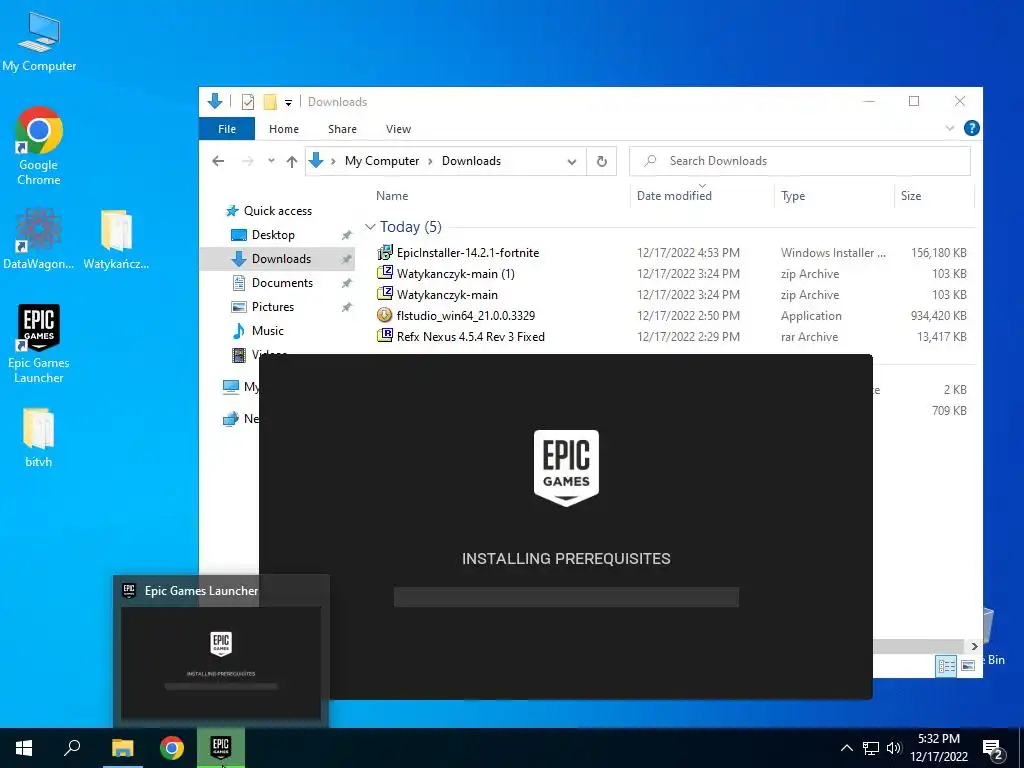Select the Watykańcz folder on desktop
Screen dimensions: 1024x768
coord(116,238)
